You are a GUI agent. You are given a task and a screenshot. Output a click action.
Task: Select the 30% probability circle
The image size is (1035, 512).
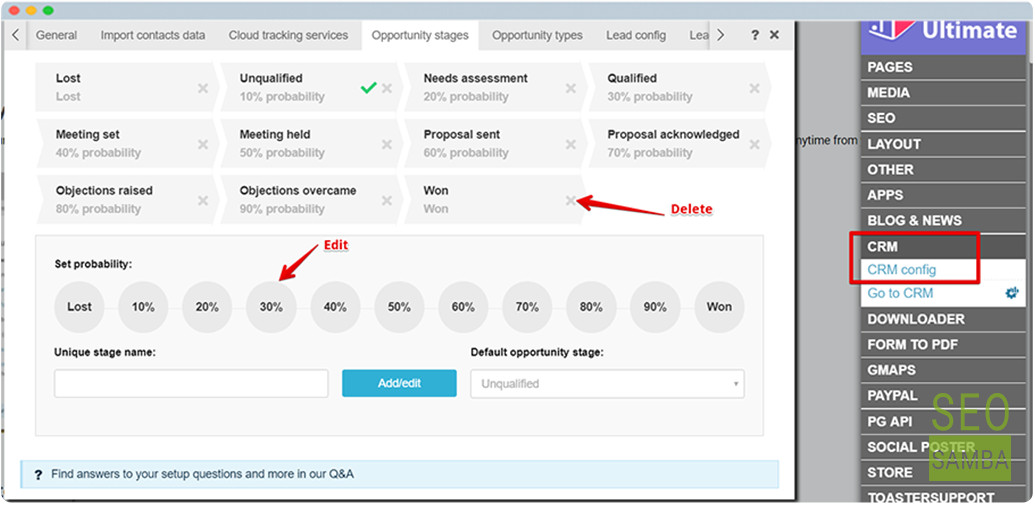click(x=271, y=307)
